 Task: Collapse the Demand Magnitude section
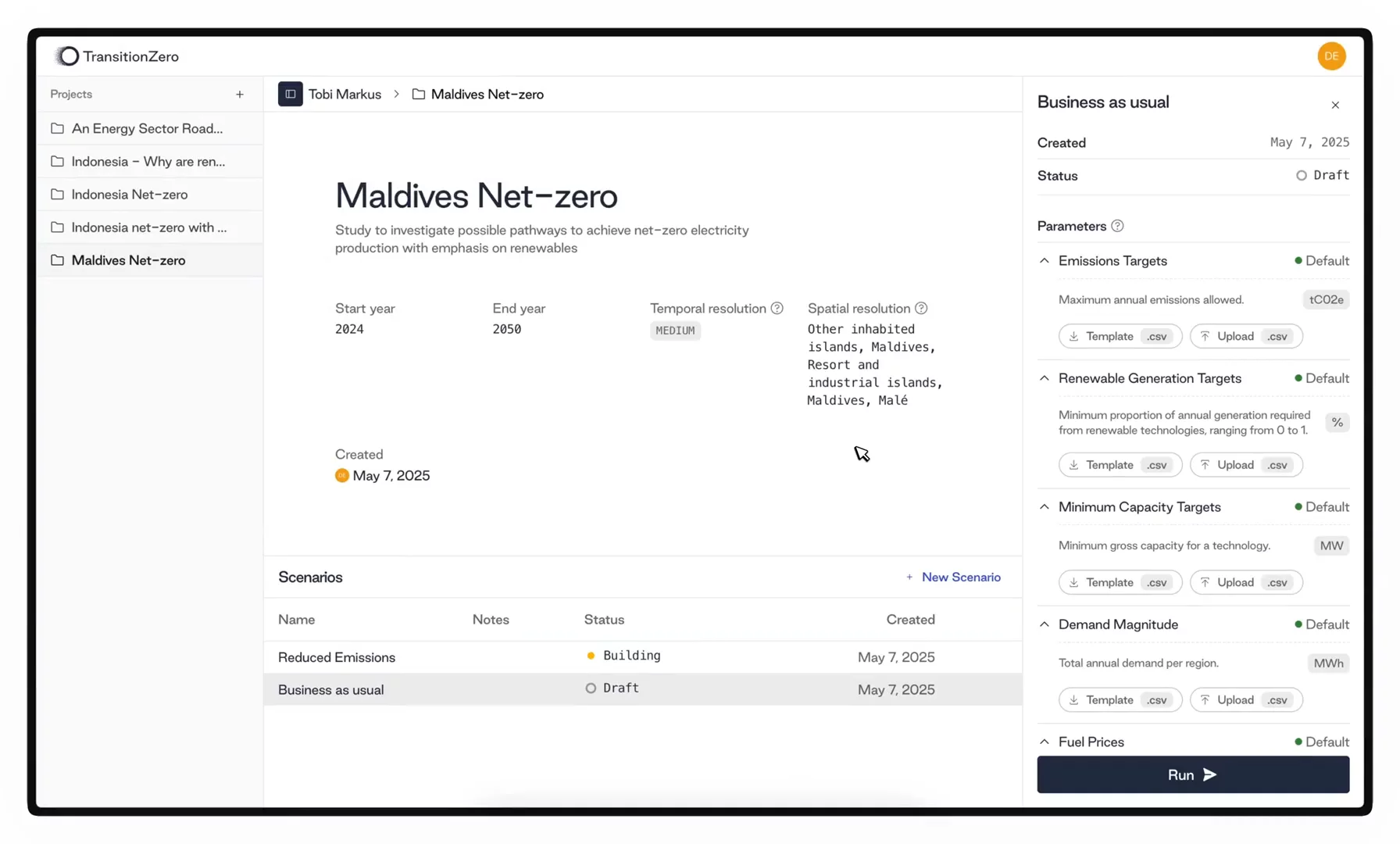pos(1045,624)
